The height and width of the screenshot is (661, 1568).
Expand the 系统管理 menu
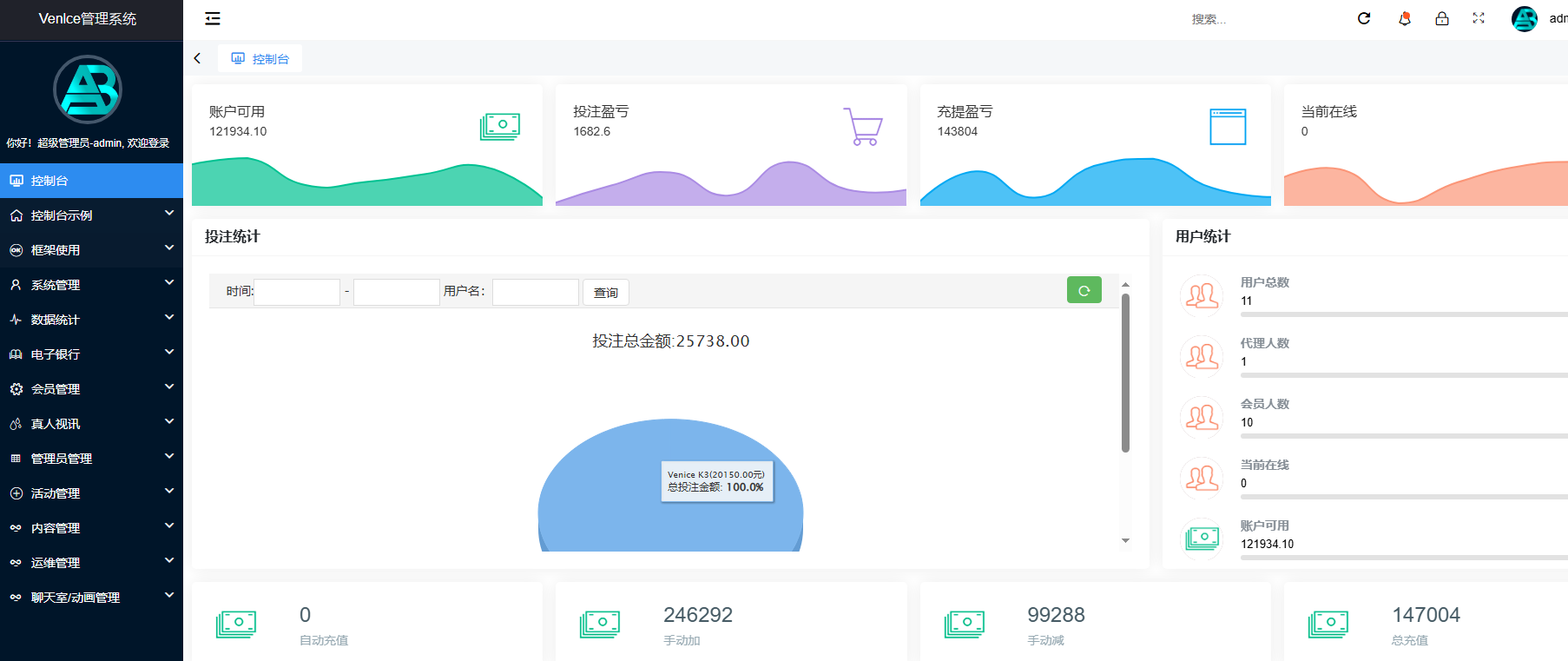[x=91, y=285]
